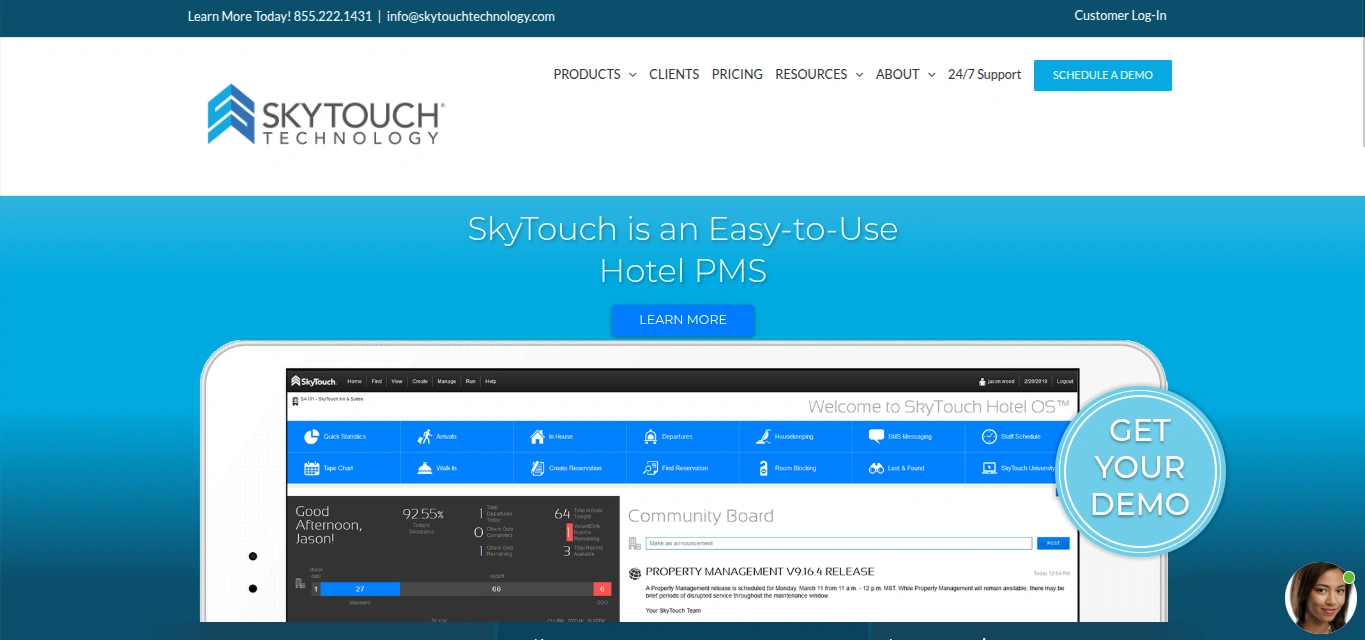This screenshot has width=1365, height=640.
Task: Open the Lost & Found binoculars icon
Action: click(876, 467)
